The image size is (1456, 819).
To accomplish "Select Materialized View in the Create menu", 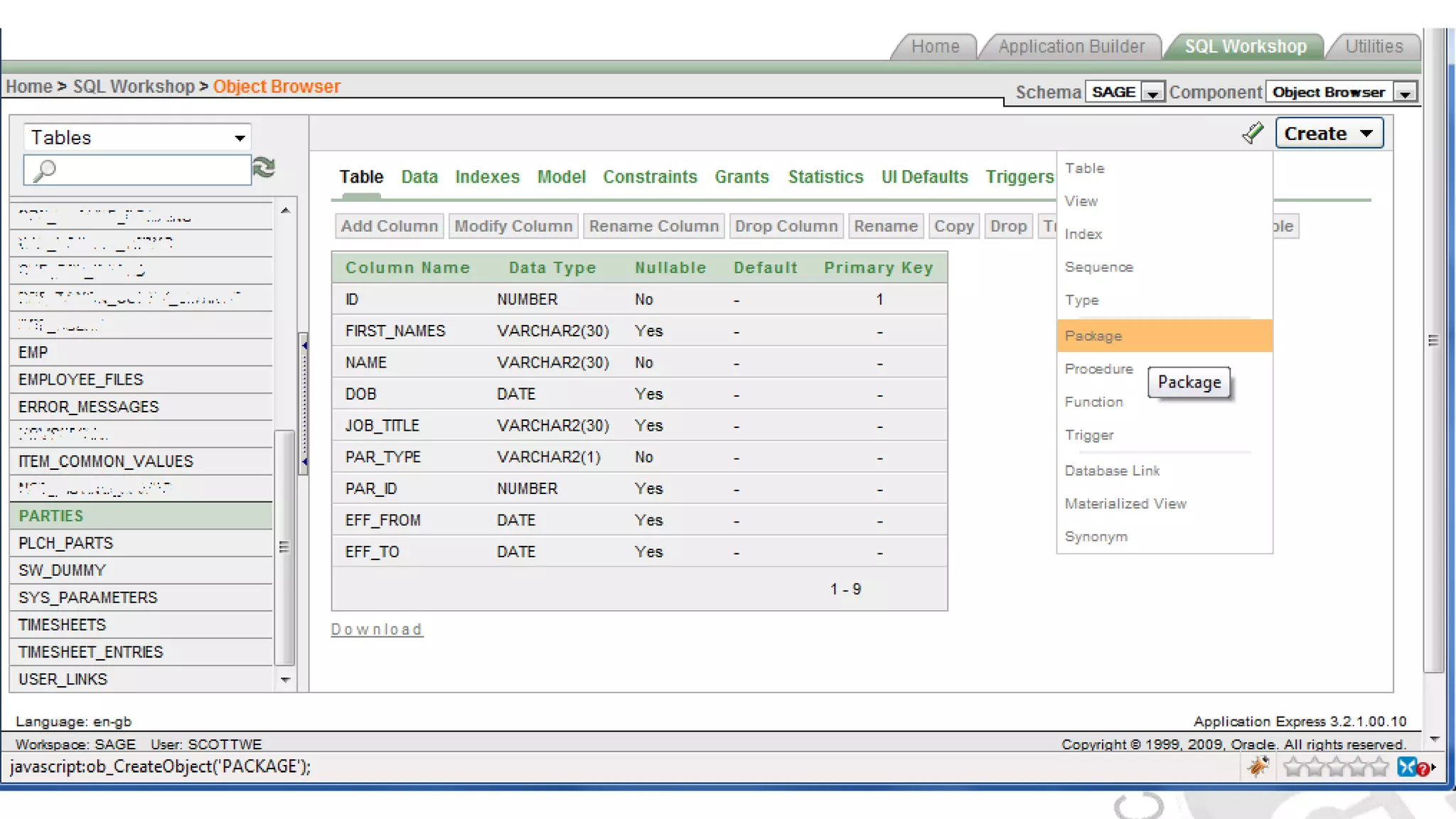I will click(1125, 504).
